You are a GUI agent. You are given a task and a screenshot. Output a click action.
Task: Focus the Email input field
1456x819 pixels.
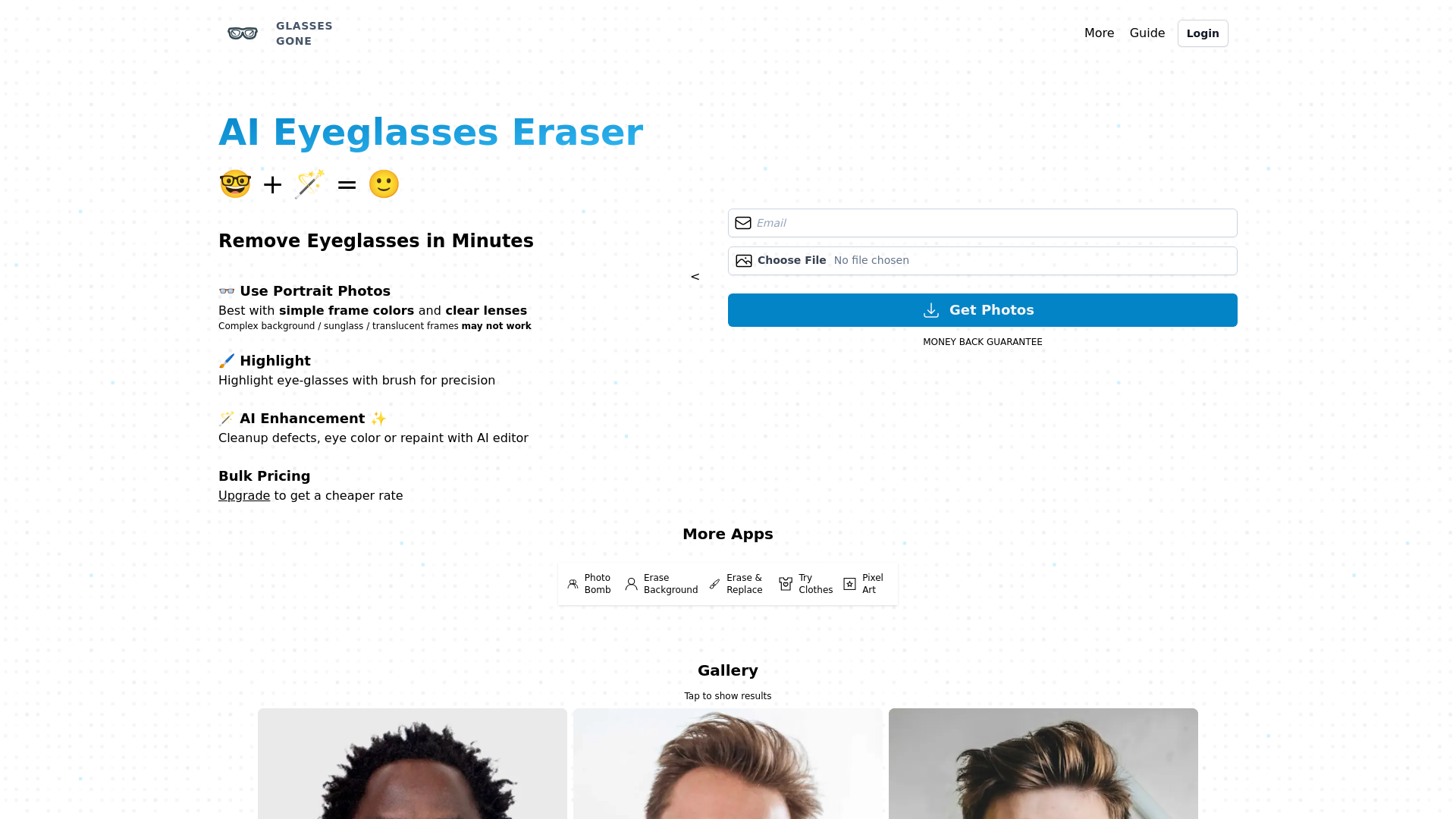click(x=983, y=223)
